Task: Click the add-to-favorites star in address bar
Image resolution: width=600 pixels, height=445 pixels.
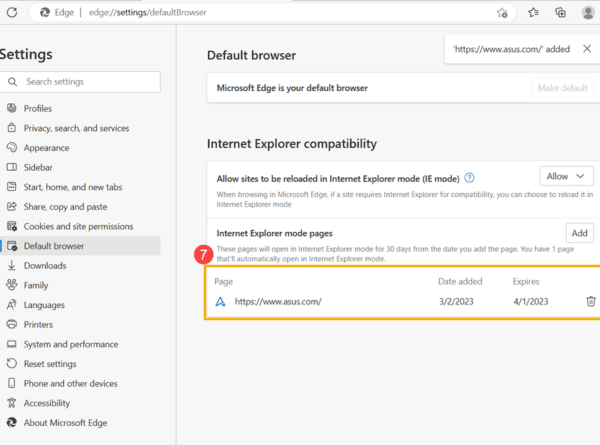Action: [502, 13]
